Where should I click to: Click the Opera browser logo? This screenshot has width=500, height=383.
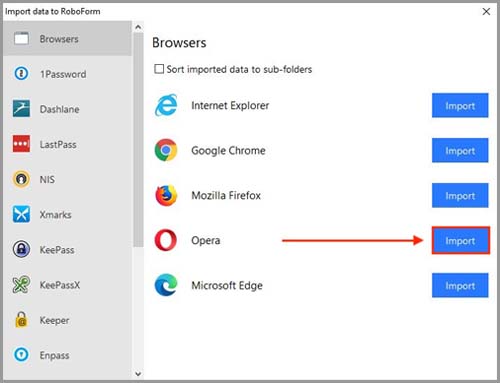166,240
